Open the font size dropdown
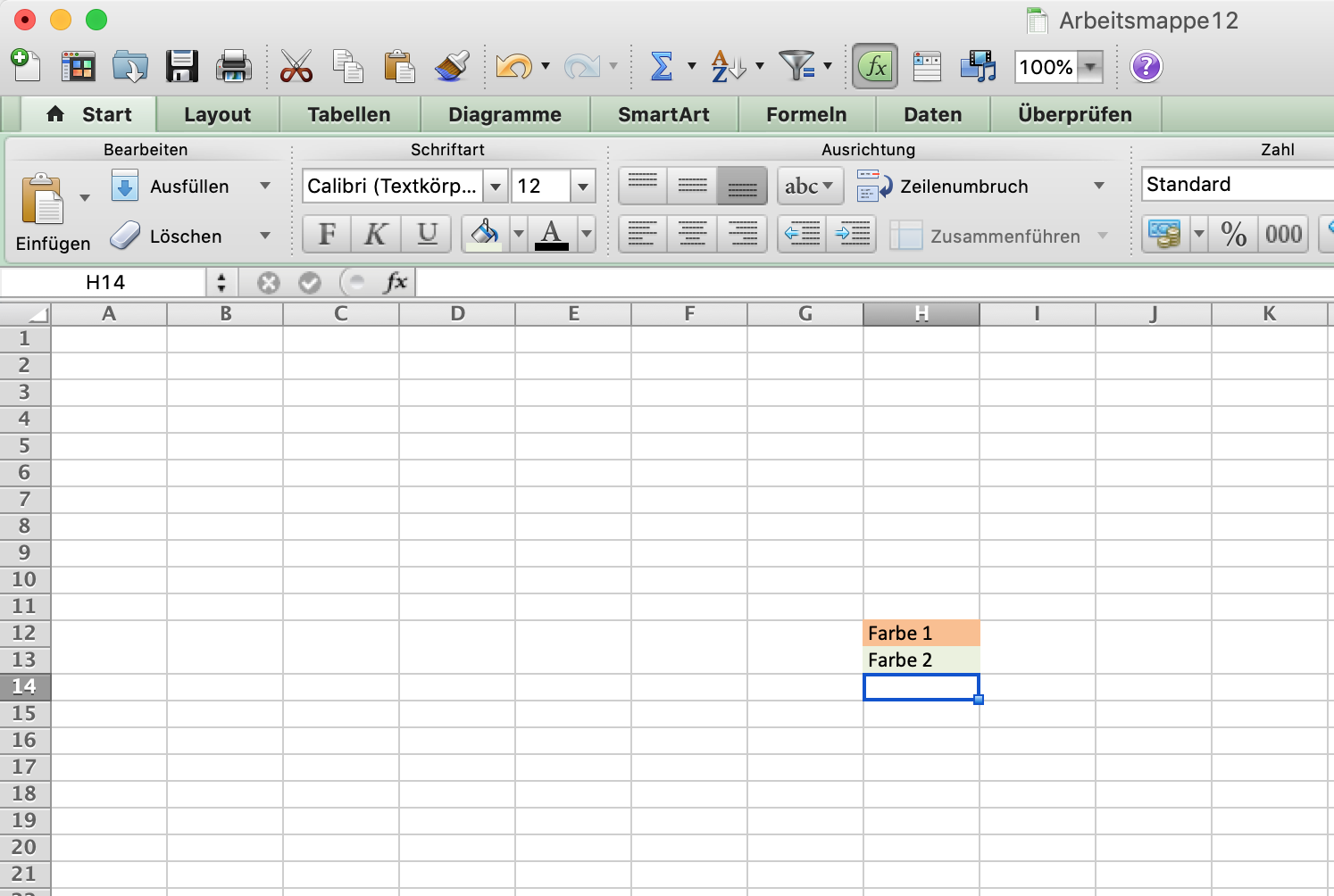 (x=581, y=186)
